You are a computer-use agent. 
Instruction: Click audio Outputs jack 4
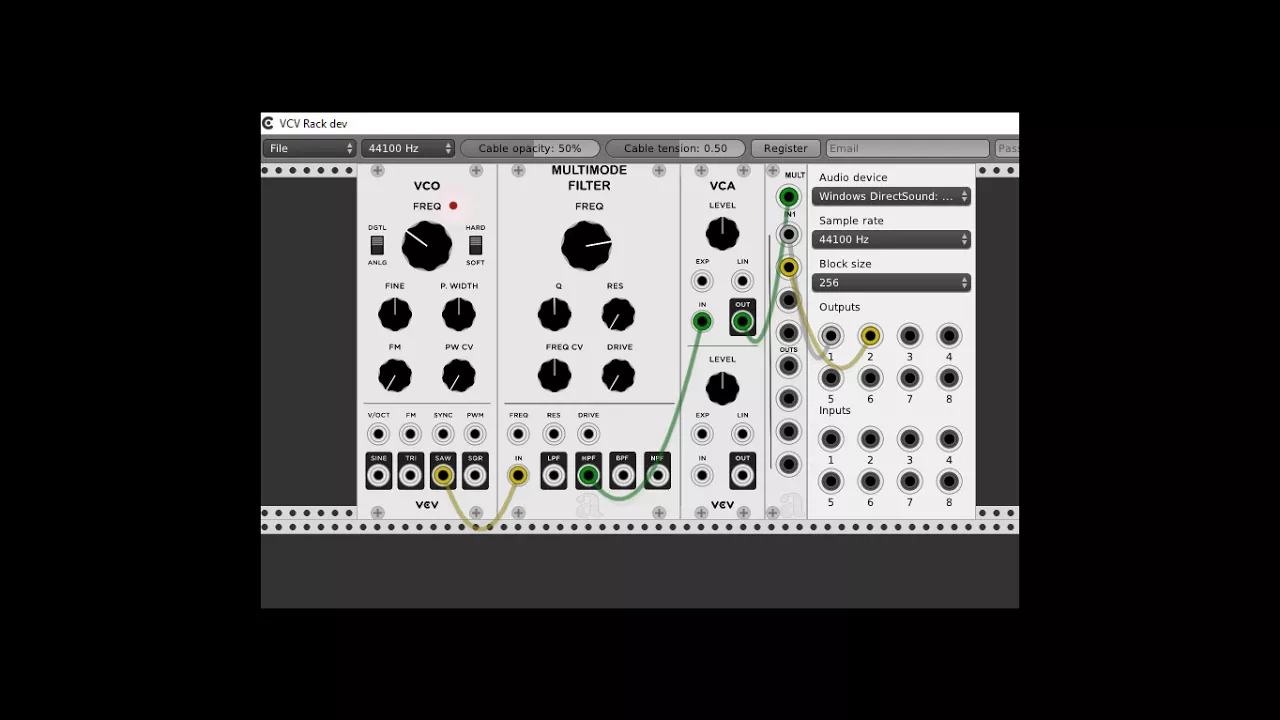949,336
